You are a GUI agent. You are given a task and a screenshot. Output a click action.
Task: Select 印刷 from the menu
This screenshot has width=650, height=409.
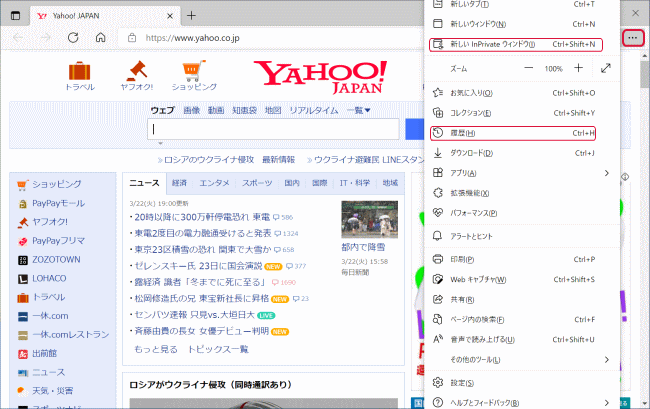click(521, 259)
